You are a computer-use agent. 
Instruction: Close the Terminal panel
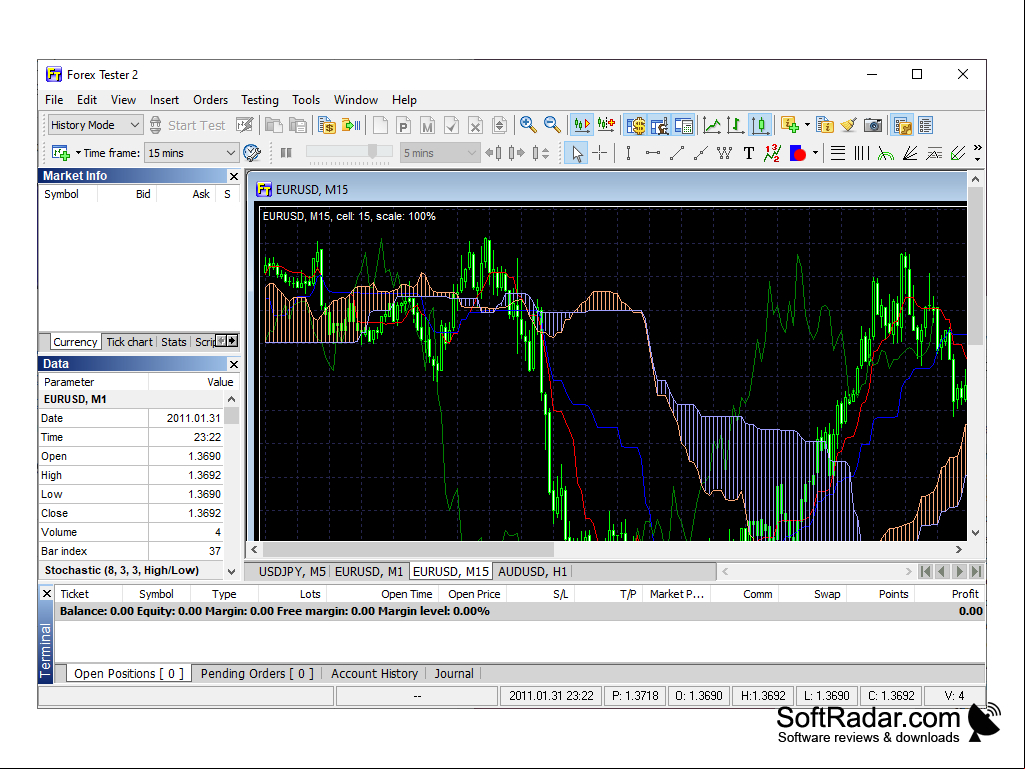pyautogui.click(x=46, y=594)
